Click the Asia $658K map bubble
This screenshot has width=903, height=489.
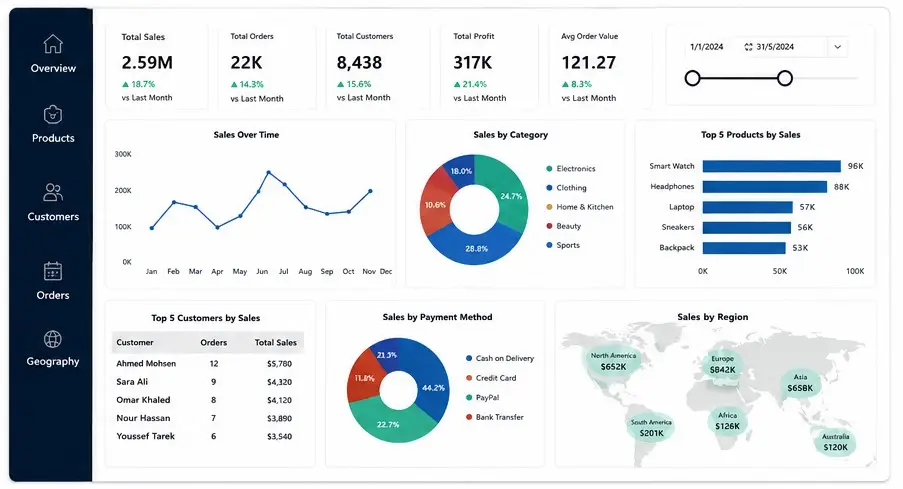tap(800, 383)
